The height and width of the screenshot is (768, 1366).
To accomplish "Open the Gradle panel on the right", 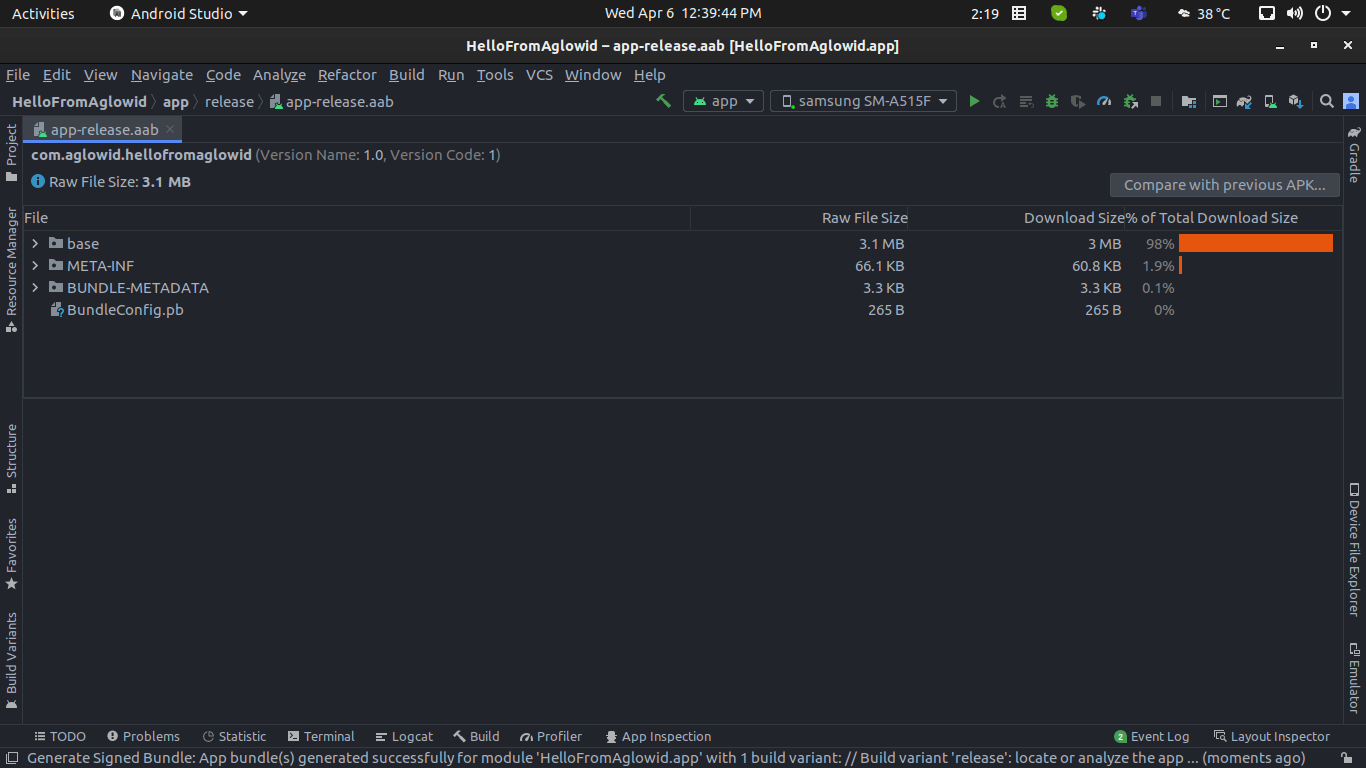I will pos(1354,154).
